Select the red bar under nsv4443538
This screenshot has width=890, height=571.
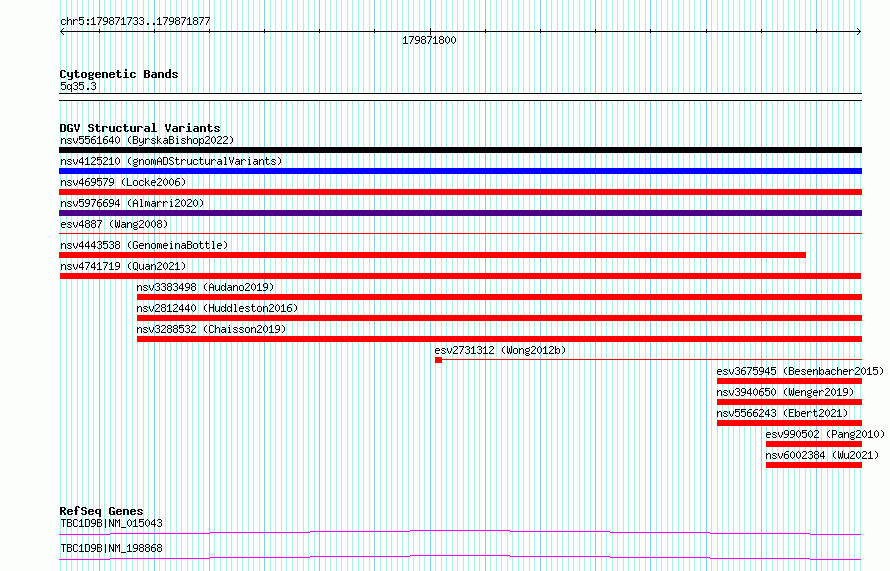tap(433, 255)
